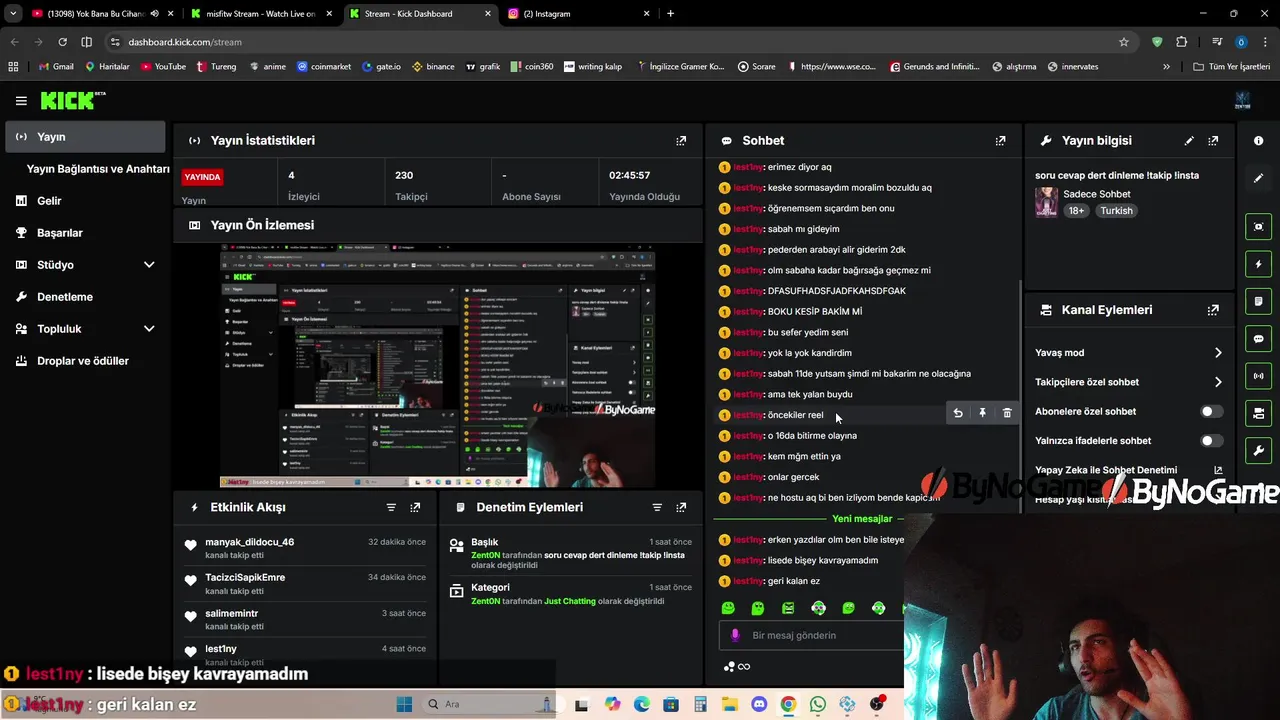Open the chat settings dots icon below message box
This screenshot has width=1280, height=720.
729,667
